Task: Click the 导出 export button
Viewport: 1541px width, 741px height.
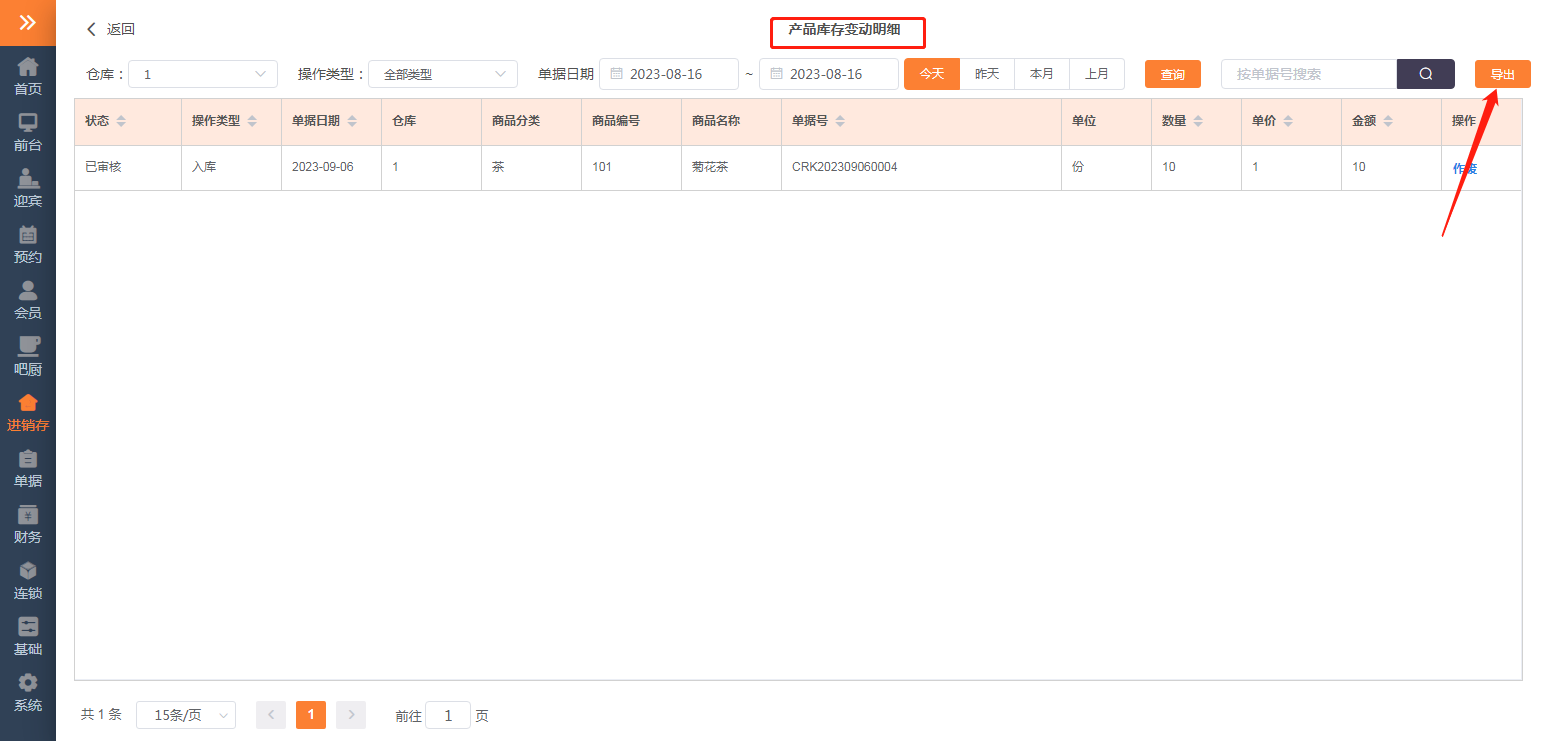Action: pos(1503,74)
